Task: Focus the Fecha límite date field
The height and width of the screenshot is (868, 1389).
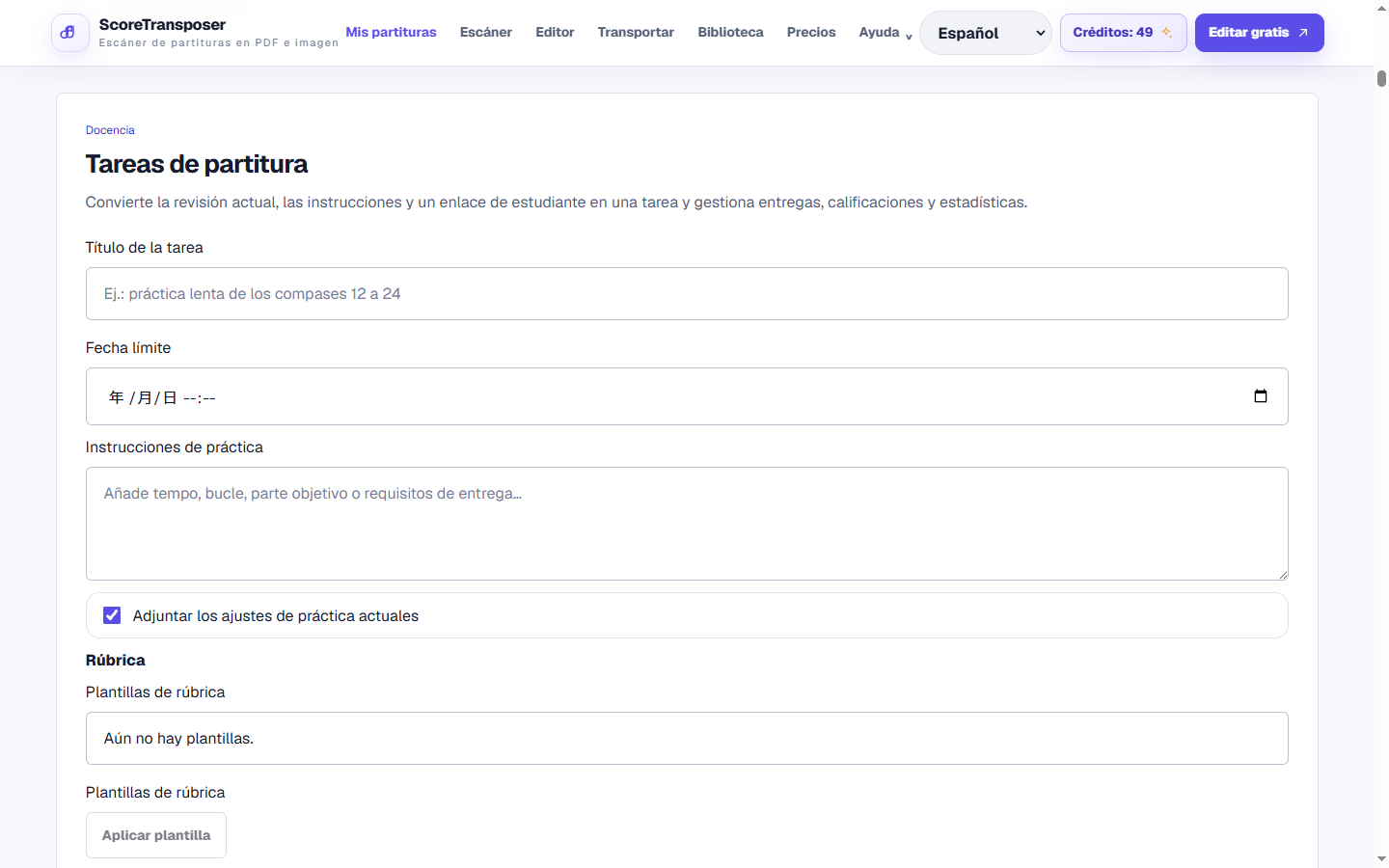Action: pos(687,396)
